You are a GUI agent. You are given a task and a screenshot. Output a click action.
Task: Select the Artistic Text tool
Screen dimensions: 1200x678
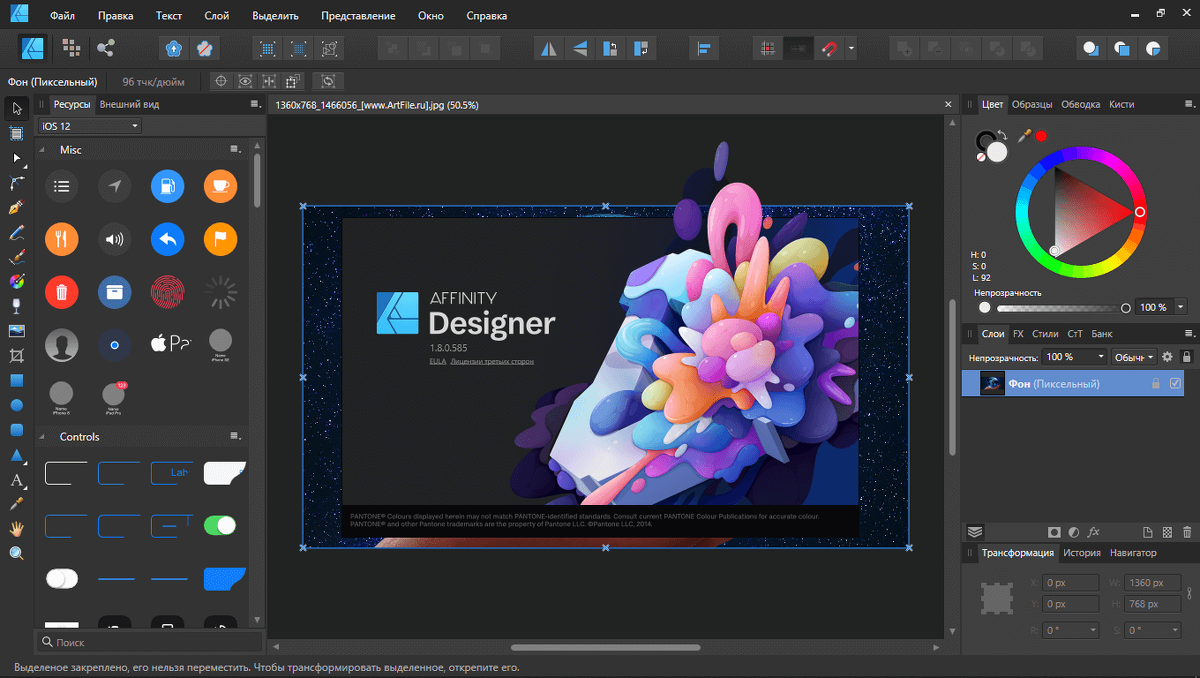(17, 479)
